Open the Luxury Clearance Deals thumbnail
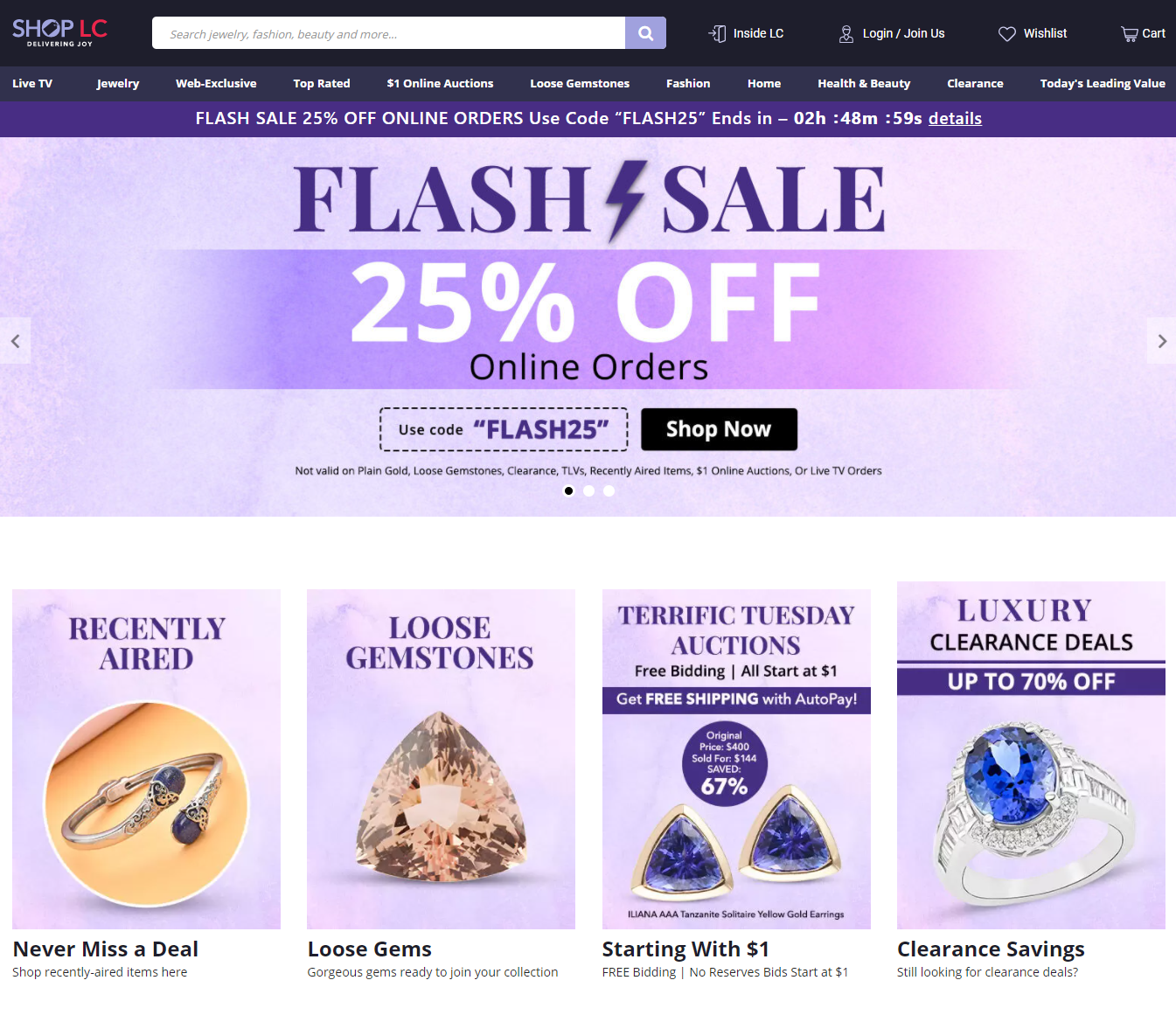Screen dimensions: 1176x1015 coord(1031,755)
